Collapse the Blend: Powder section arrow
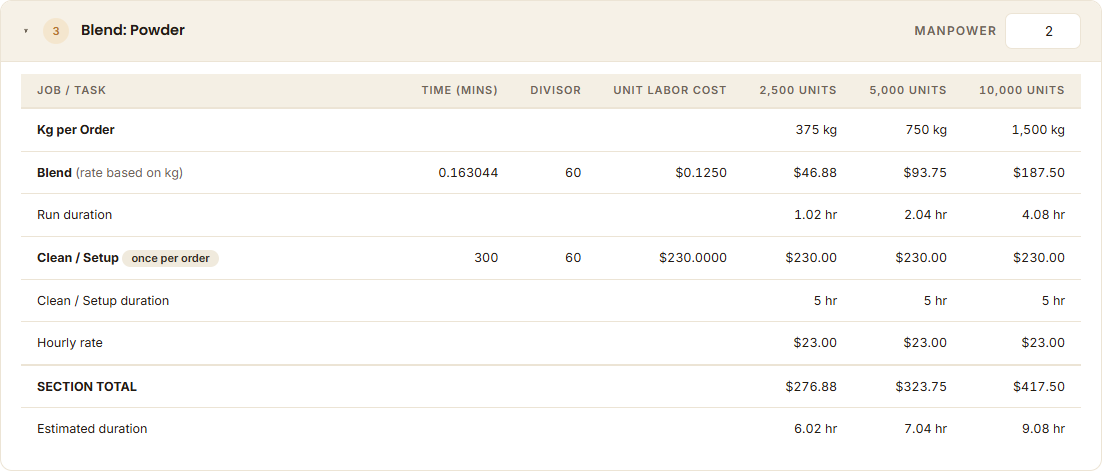The image size is (1102, 471). tap(26, 32)
